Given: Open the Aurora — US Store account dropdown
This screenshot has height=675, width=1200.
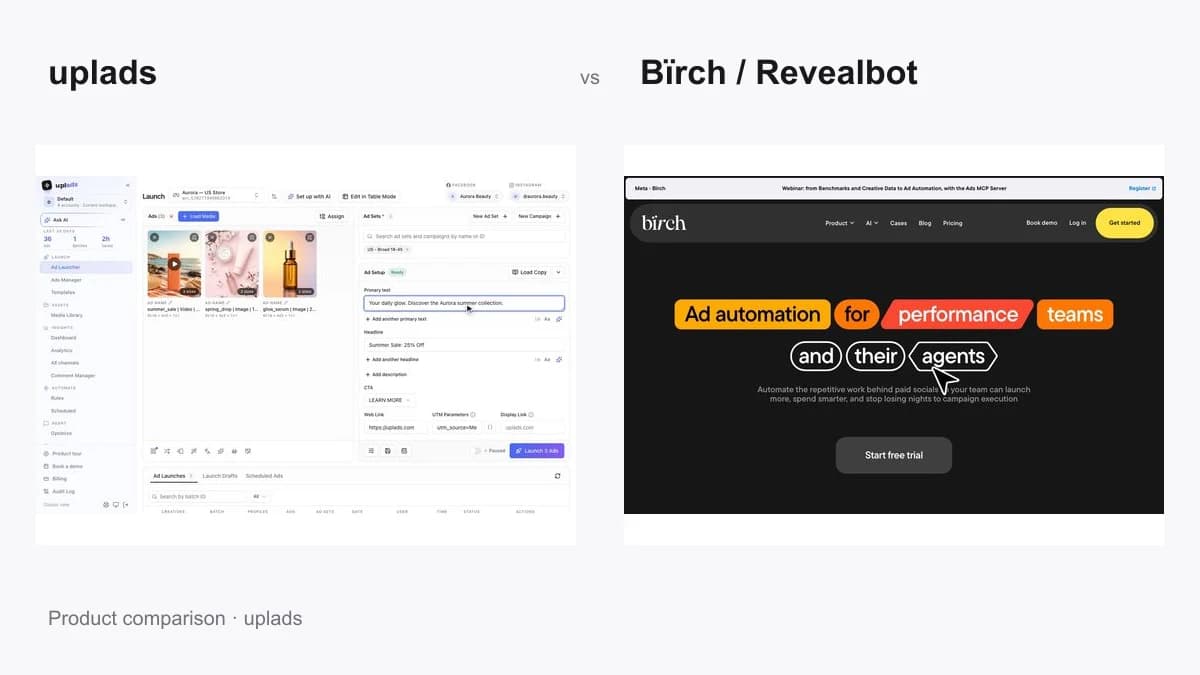Looking at the screenshot, I should (x=216, y=196).
